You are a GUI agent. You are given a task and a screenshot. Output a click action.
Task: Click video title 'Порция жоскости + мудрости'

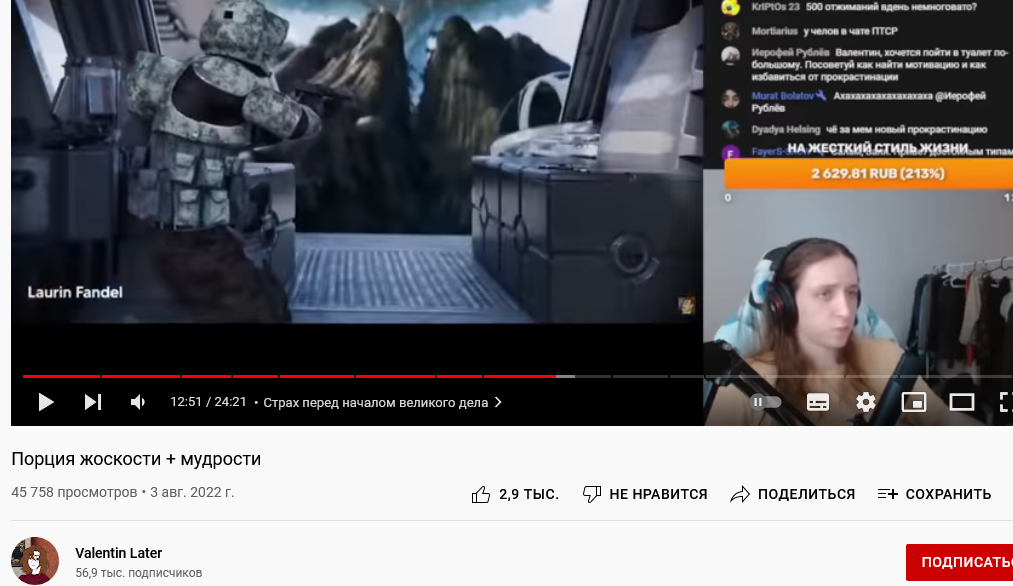(136, 459)
